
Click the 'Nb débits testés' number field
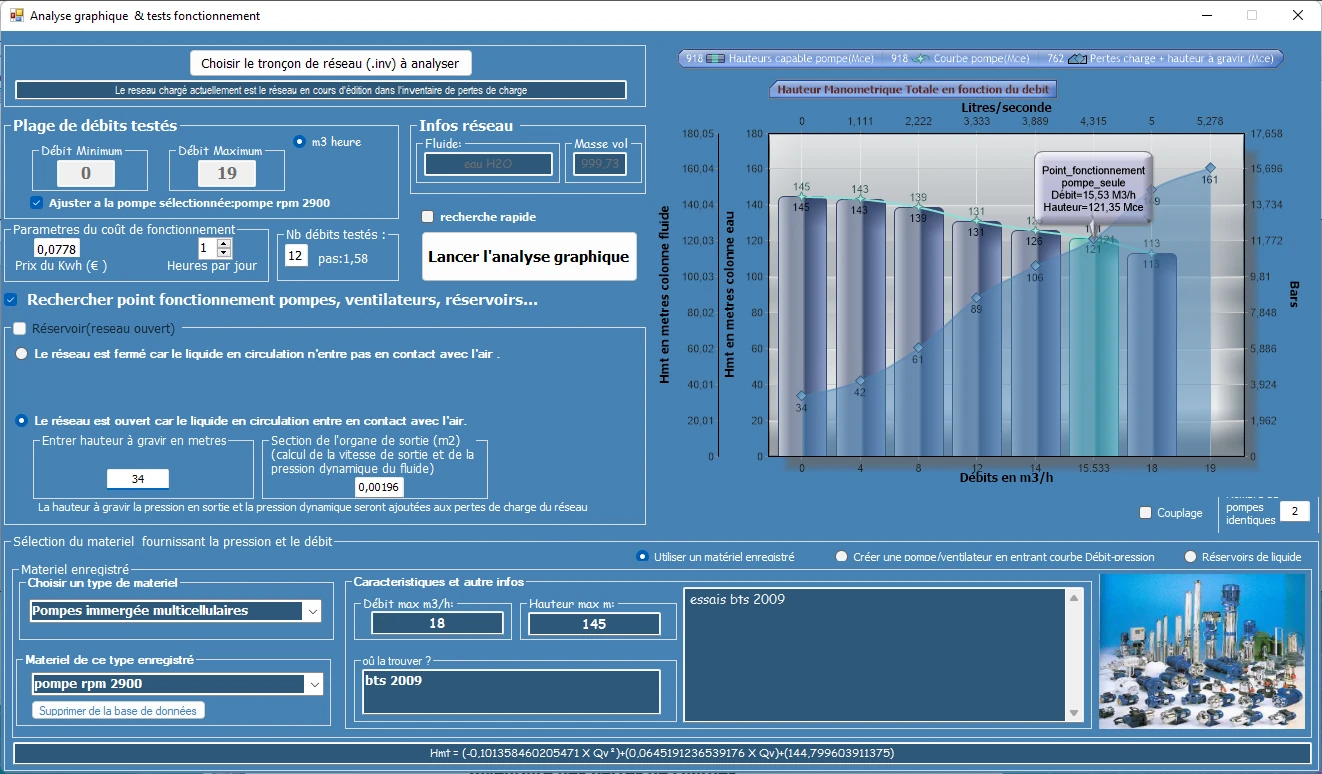pyautogui.click(x=295, y=257)
